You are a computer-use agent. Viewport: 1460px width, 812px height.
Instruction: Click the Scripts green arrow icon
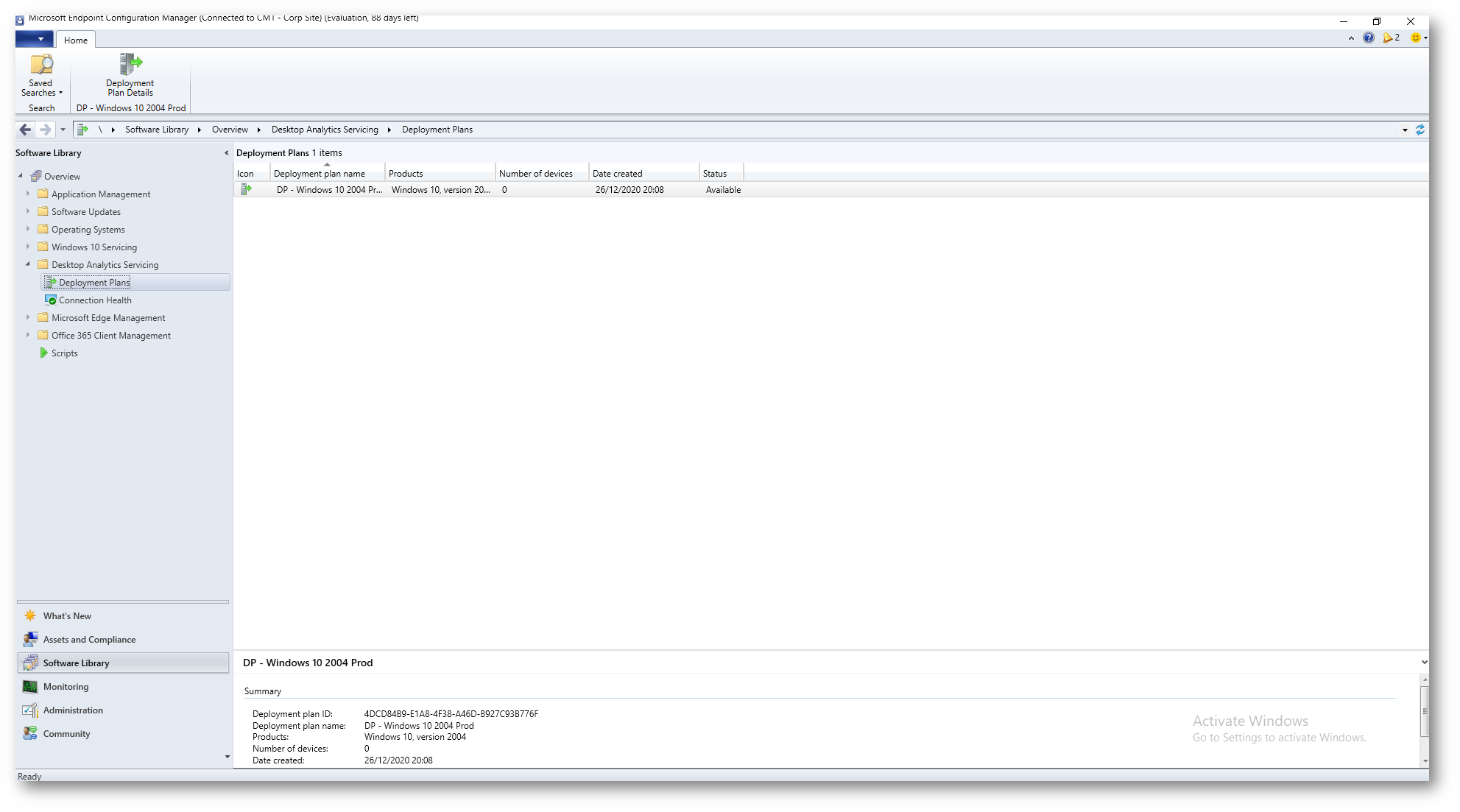click(43, 353)
